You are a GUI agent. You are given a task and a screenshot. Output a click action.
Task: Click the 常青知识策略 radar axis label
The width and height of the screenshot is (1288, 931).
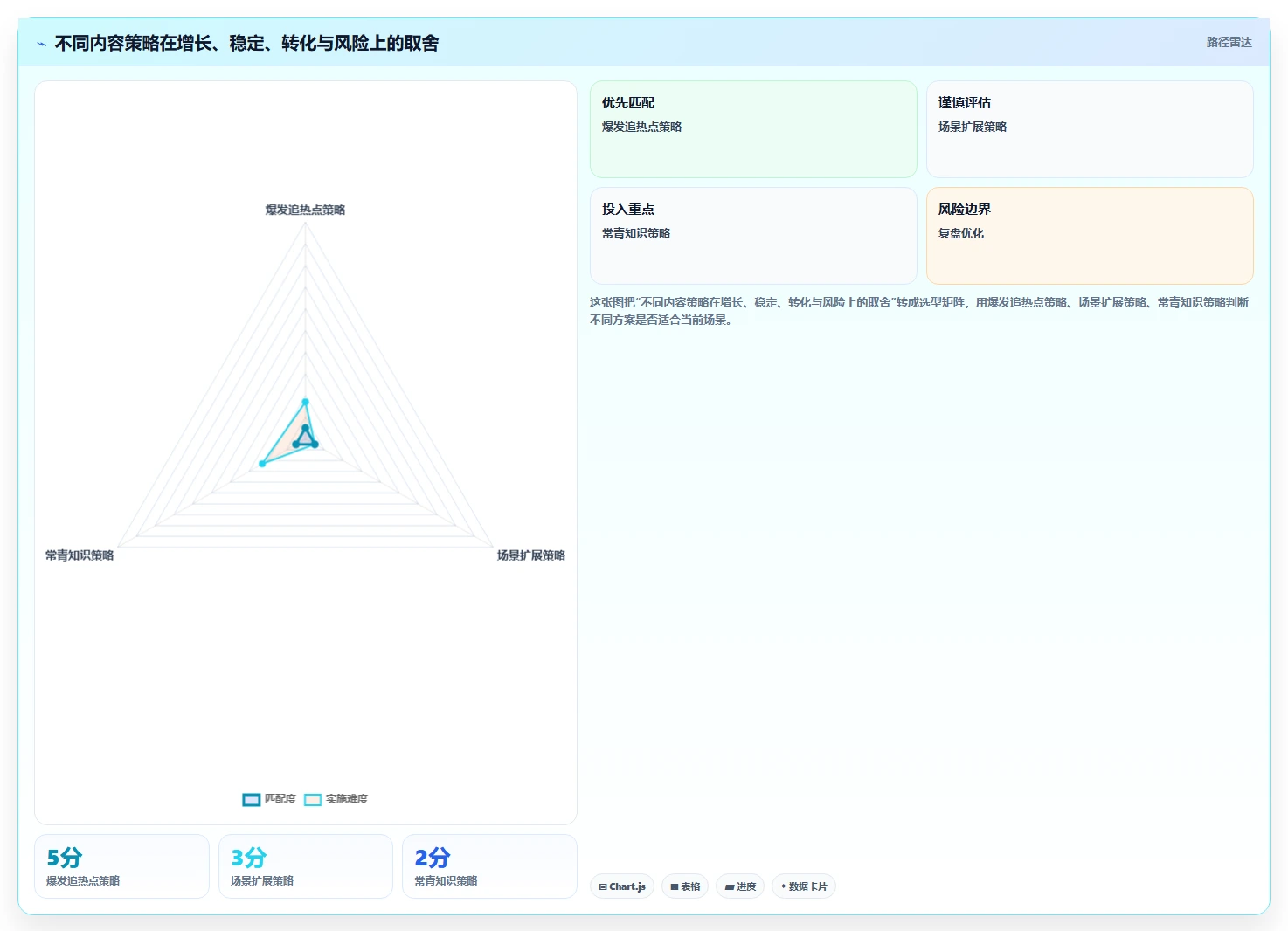pos(80,555)
